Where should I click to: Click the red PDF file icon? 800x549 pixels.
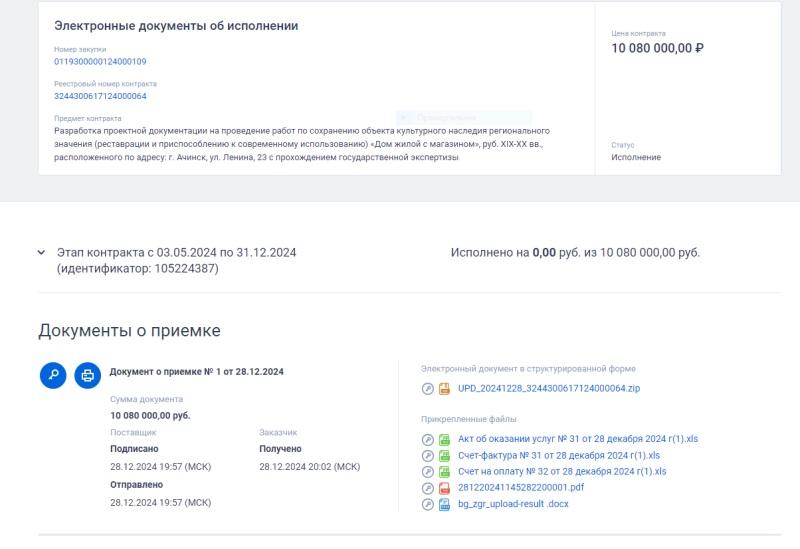(x=444, y=488)
